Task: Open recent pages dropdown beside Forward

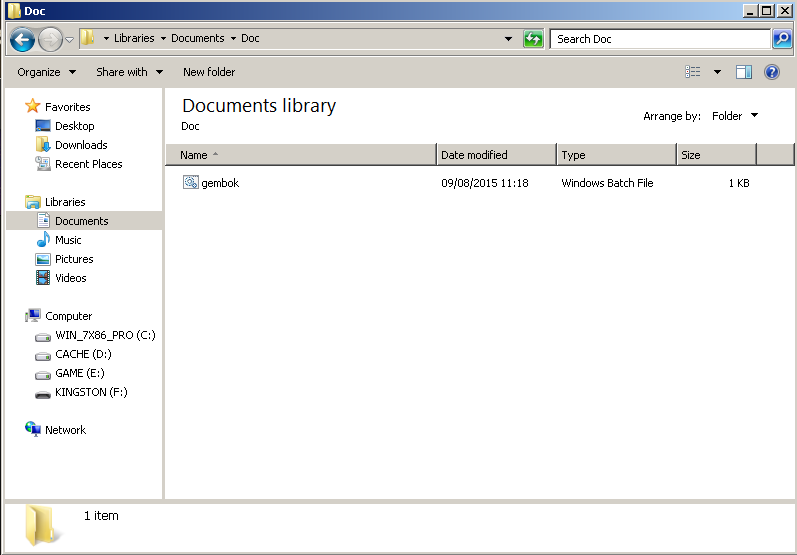Action: point(70,40)
